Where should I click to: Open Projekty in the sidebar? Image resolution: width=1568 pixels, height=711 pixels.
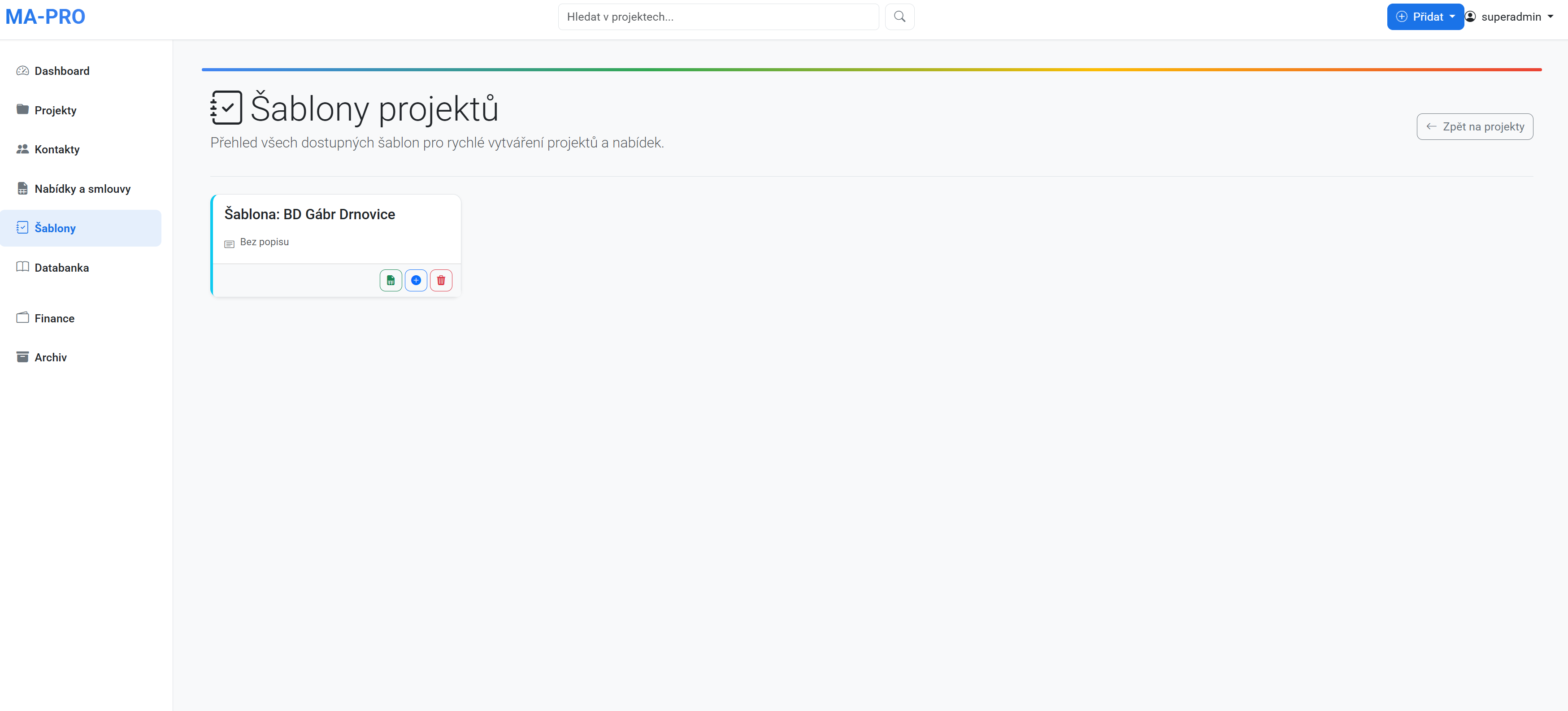56,110
